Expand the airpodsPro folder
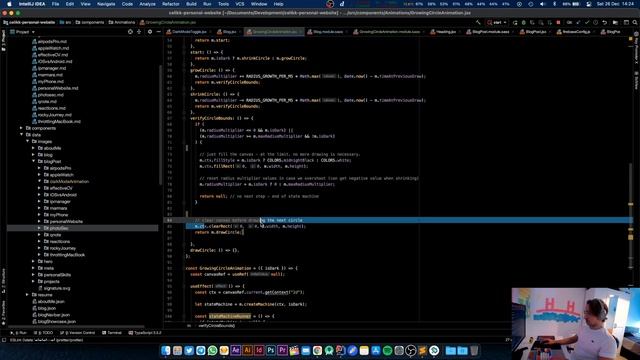This screenshot has height=360, width=640. pos(40,168)
